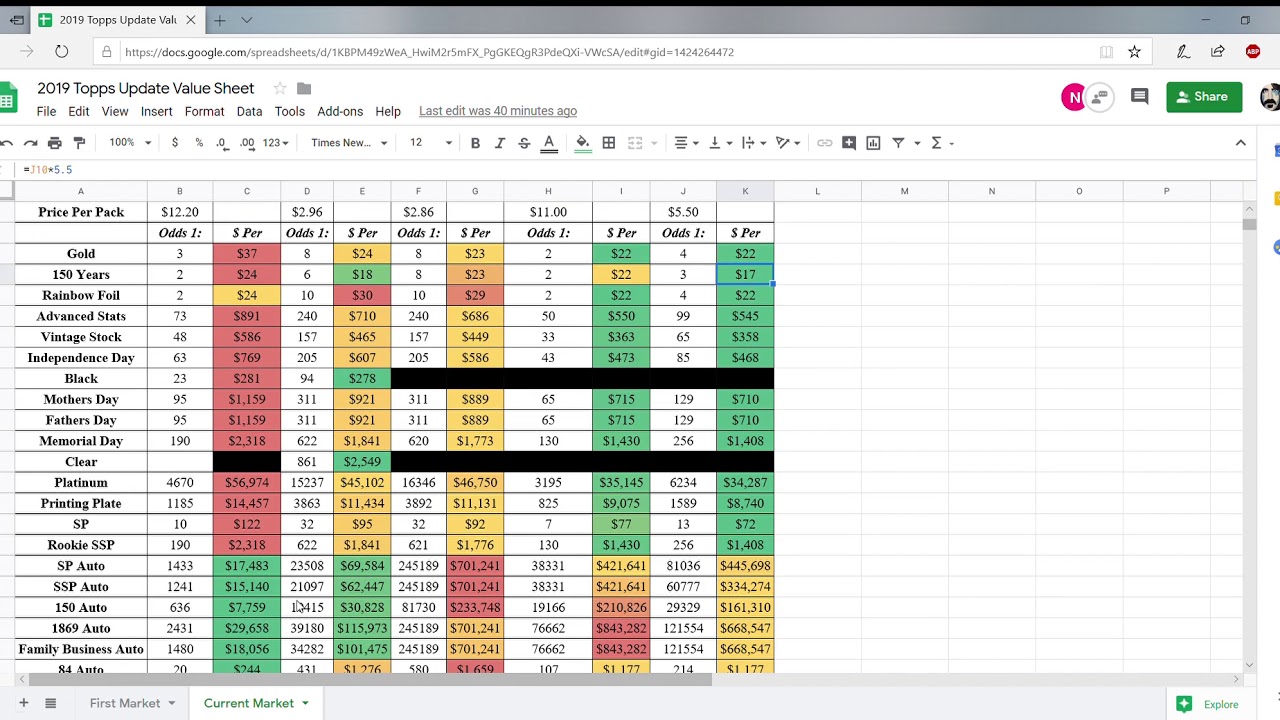Open horizontal align dropdown

coord(686,143)
